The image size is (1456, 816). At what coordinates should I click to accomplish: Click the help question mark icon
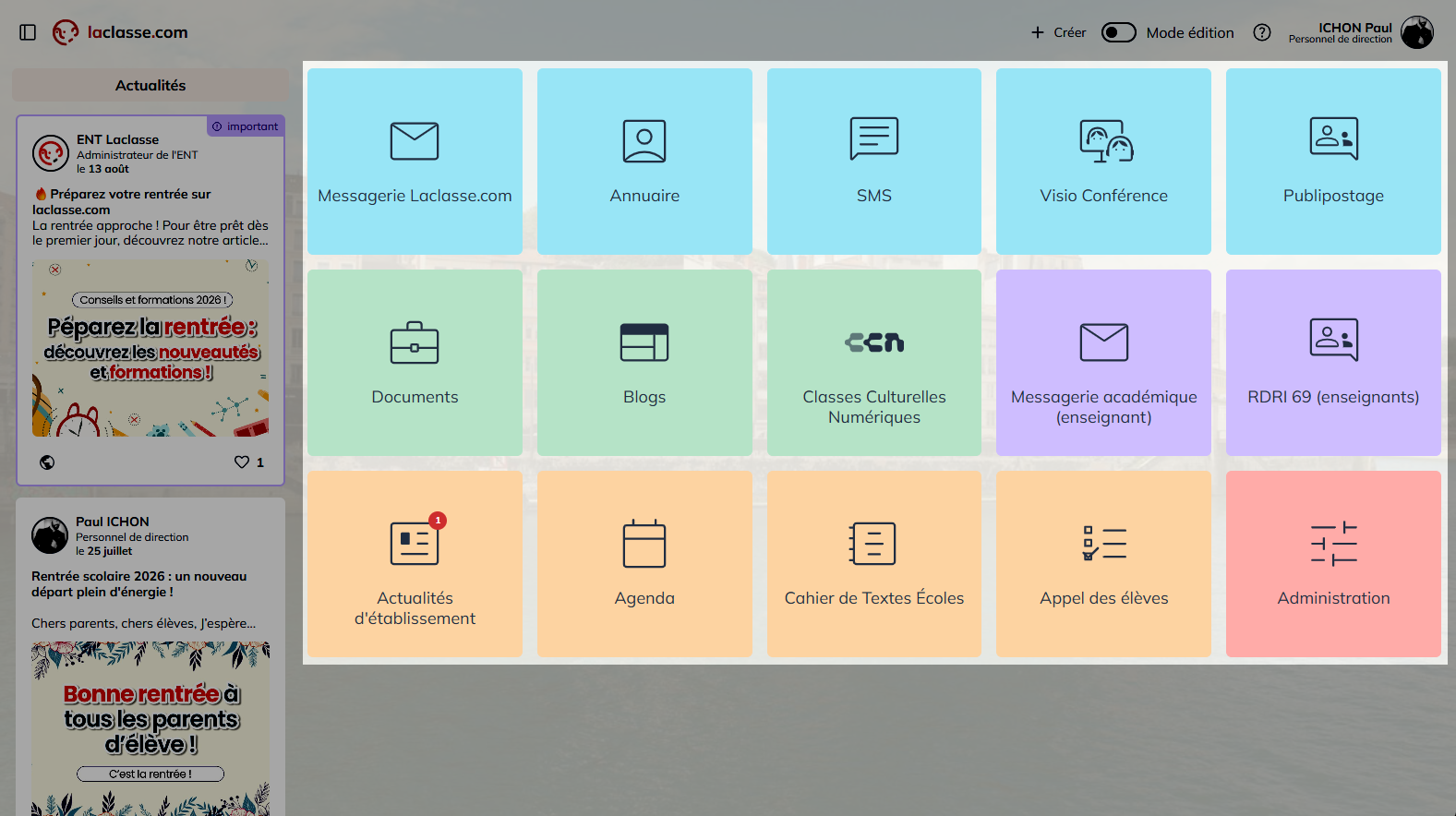pyautogui.click(x=1262, y=32)
